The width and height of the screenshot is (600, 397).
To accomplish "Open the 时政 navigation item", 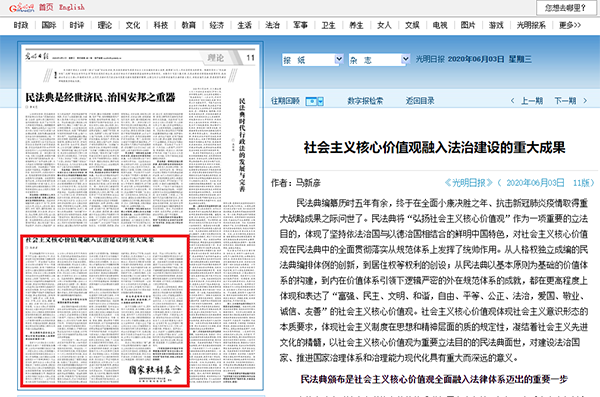I will point(21,25).
